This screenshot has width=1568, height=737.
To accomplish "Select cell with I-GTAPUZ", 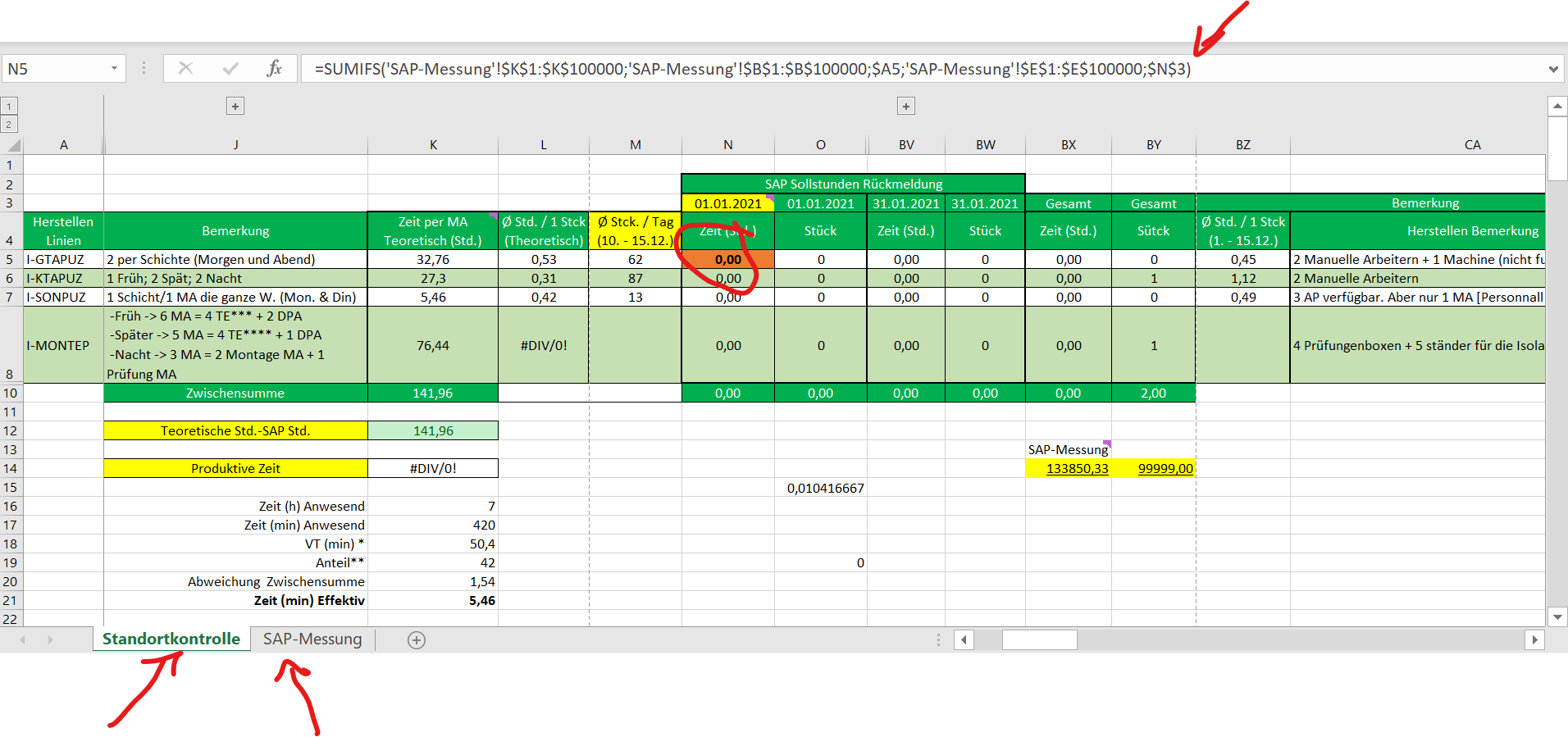I will pos(63,259).
